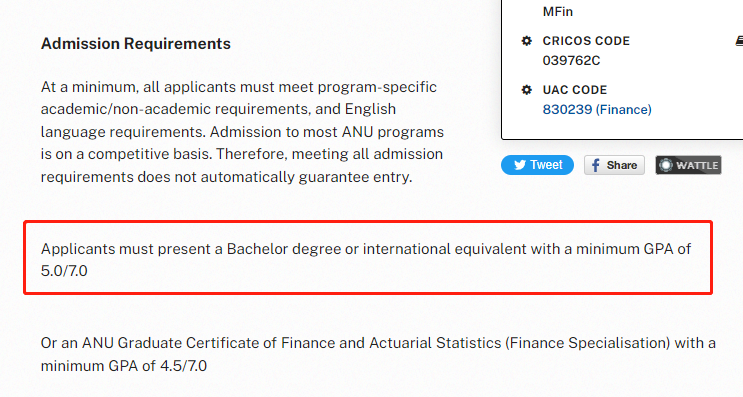
Task: Click the 4.5/7.0 GPA text
Action: click(183, 366)
